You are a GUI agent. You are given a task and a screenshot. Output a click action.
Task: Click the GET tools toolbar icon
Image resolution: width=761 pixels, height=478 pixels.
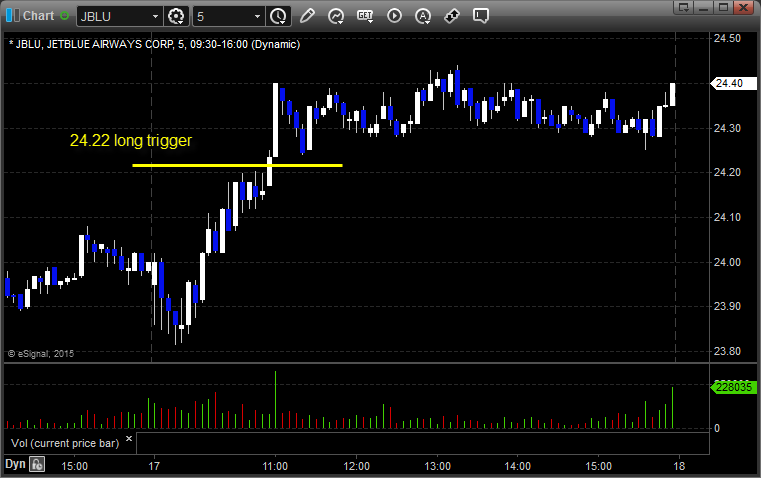point(365,16)
